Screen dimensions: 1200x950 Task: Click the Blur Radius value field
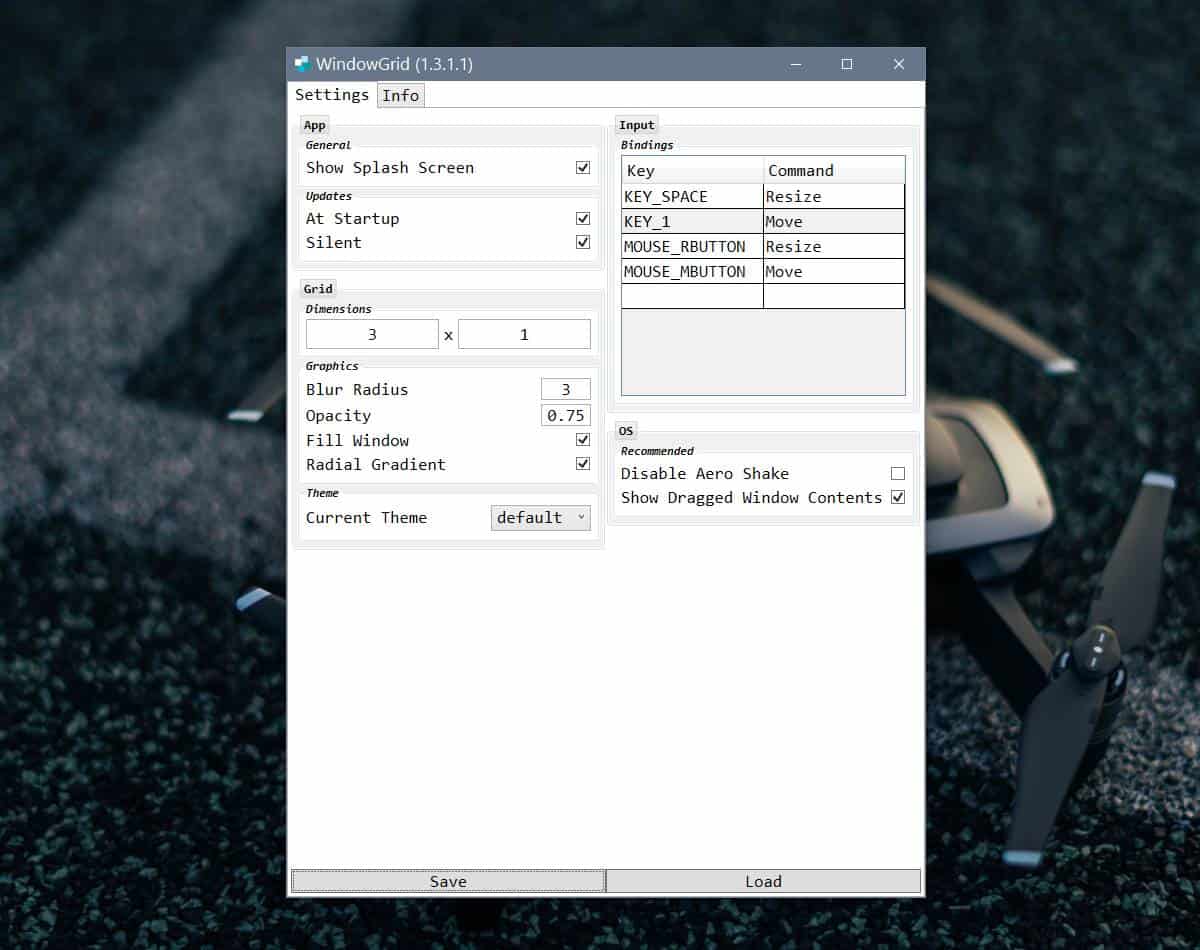(565, 389)
